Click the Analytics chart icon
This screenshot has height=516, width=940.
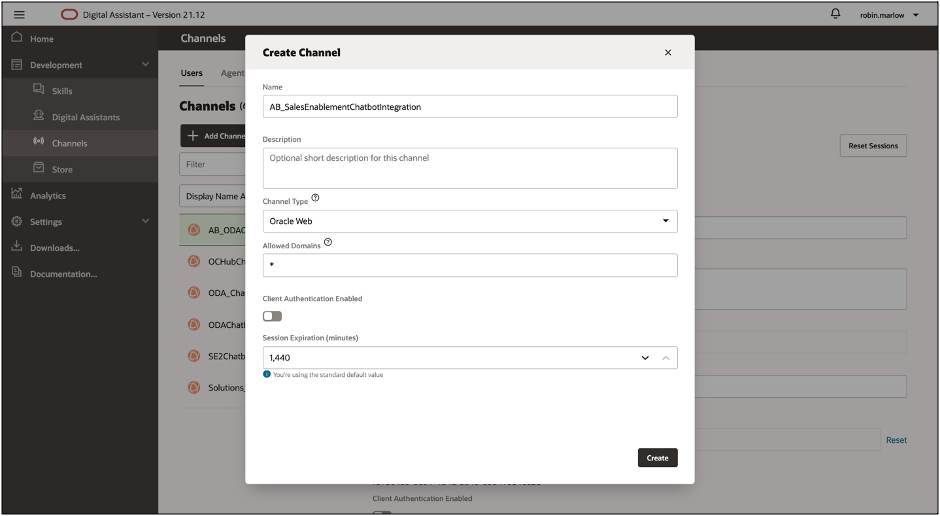tap(17, 194)
